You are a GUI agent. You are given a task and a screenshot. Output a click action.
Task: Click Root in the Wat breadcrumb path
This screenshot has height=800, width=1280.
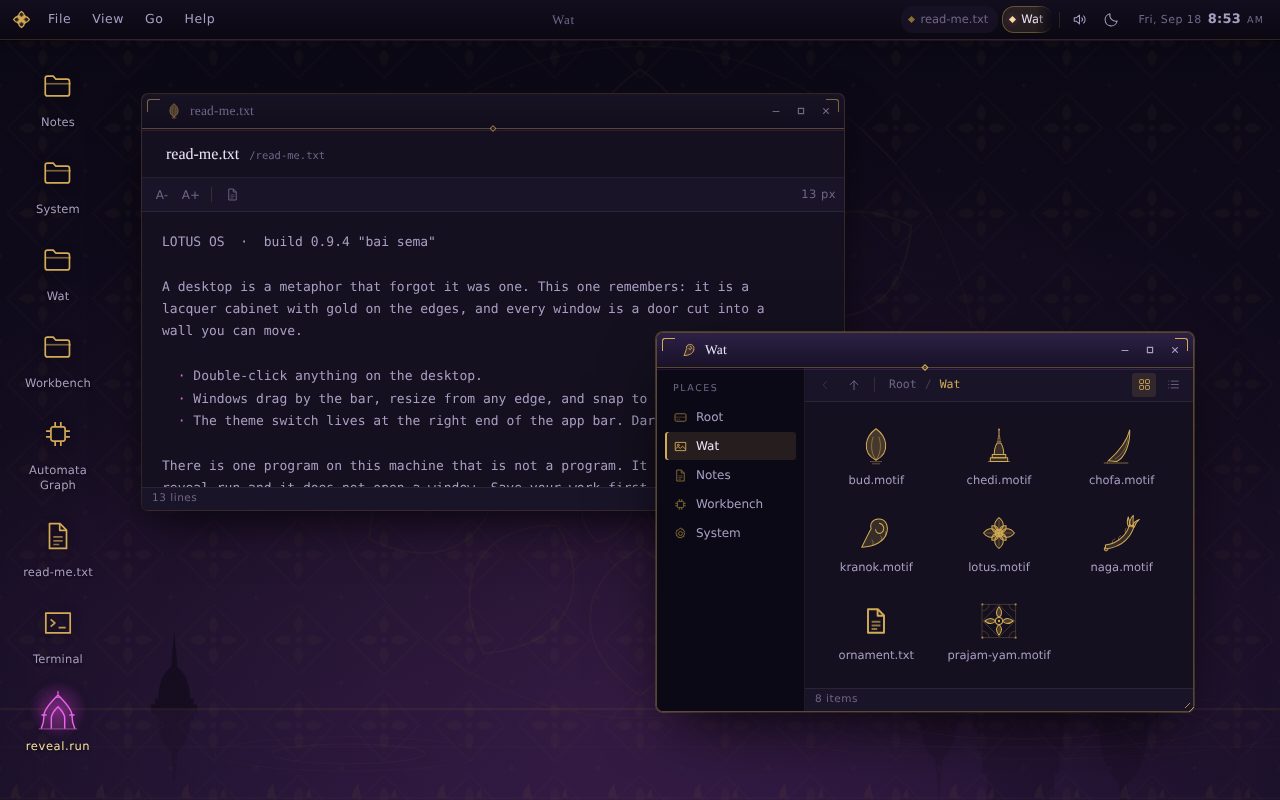(x=902, y=384)
